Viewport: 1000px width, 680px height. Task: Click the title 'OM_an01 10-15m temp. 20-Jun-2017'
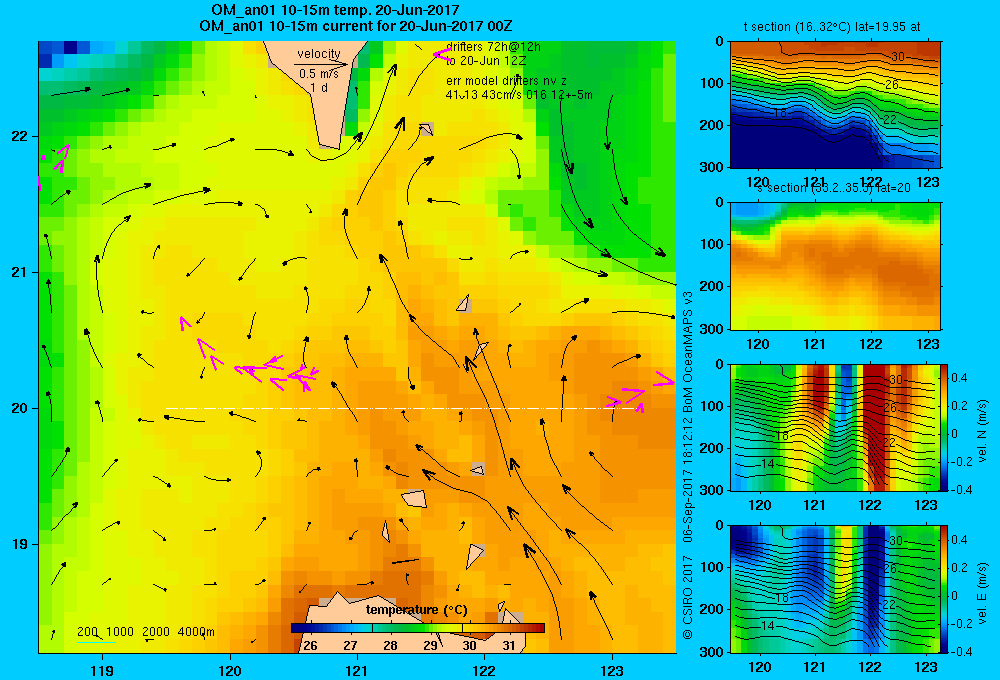click(335, 10)
